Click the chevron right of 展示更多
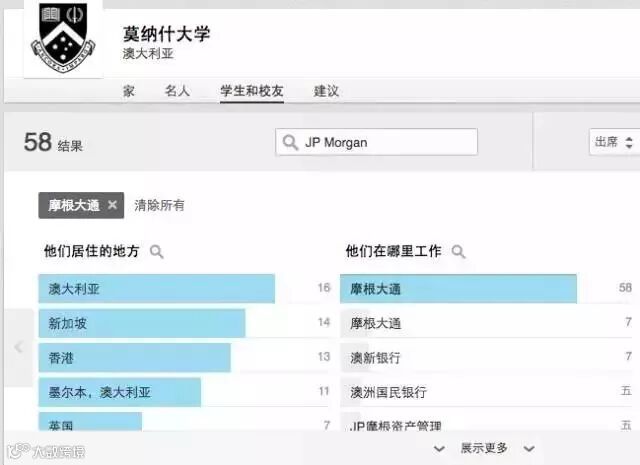 pyautogui.click(x=529, y=449)
